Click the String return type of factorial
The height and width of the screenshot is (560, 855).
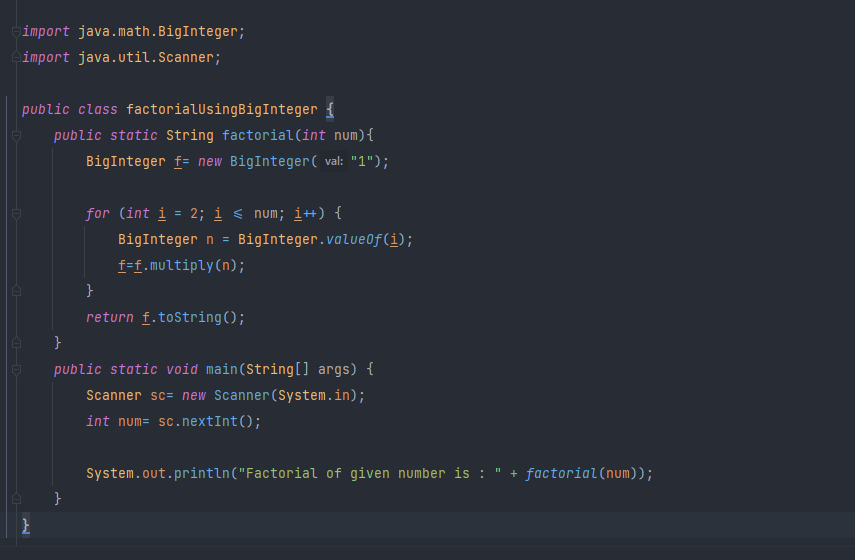click(190, 135)
